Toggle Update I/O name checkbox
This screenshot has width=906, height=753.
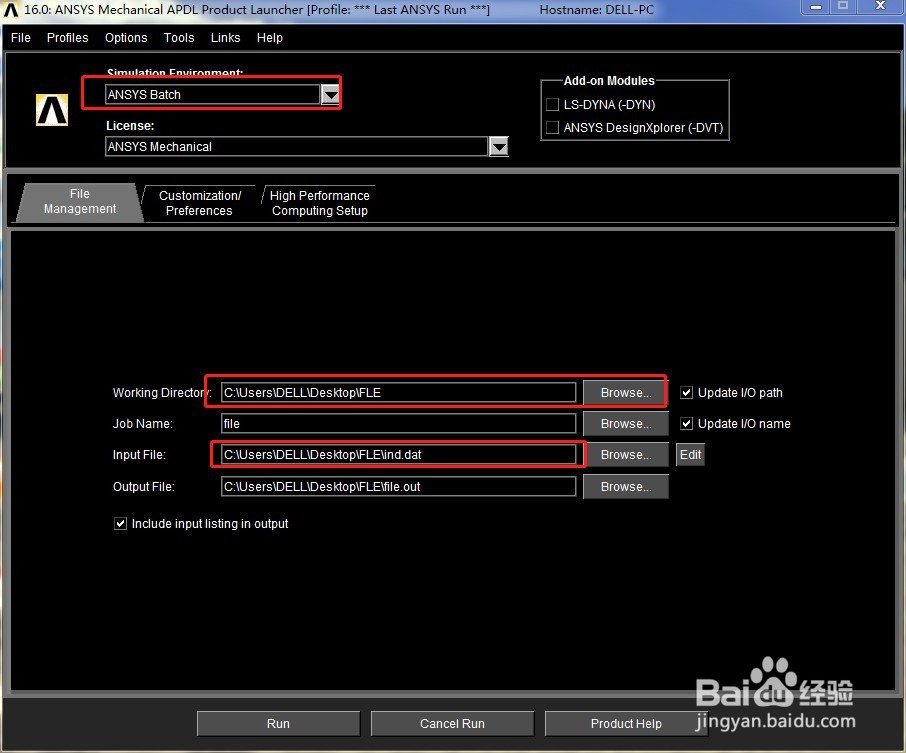[x=686, y=424]
